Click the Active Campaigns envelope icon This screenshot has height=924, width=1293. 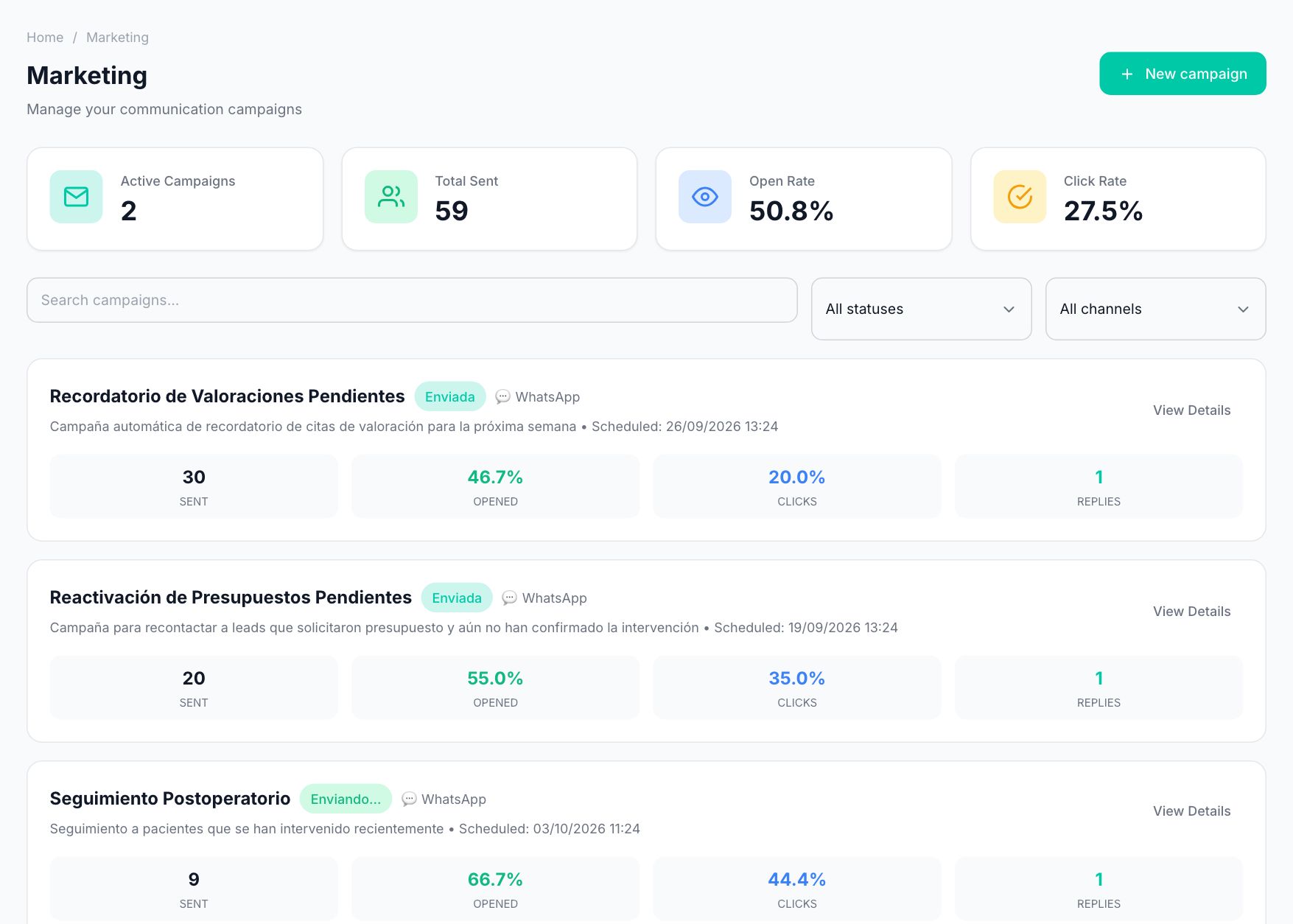pyautogui.click(x=76, y=197)
